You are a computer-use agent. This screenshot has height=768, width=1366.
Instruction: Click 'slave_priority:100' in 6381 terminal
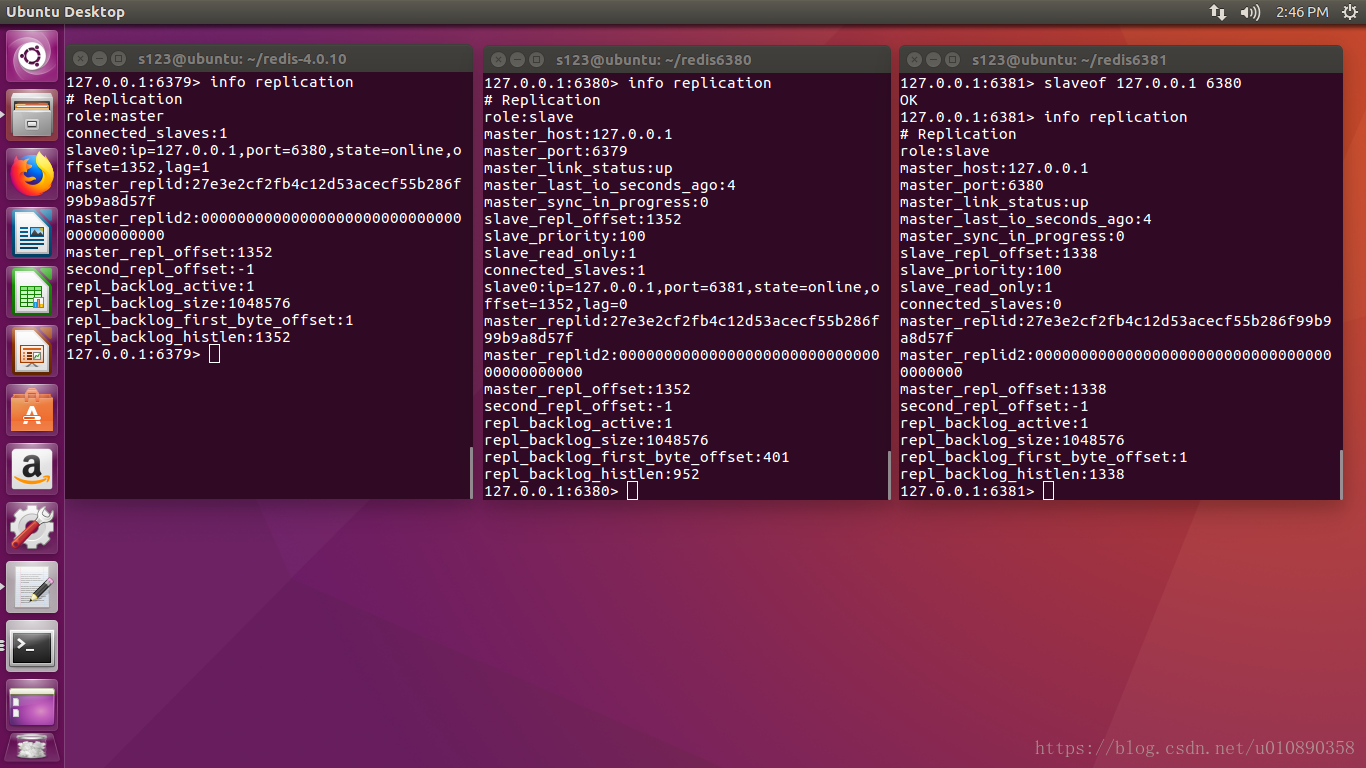[981, 270]
